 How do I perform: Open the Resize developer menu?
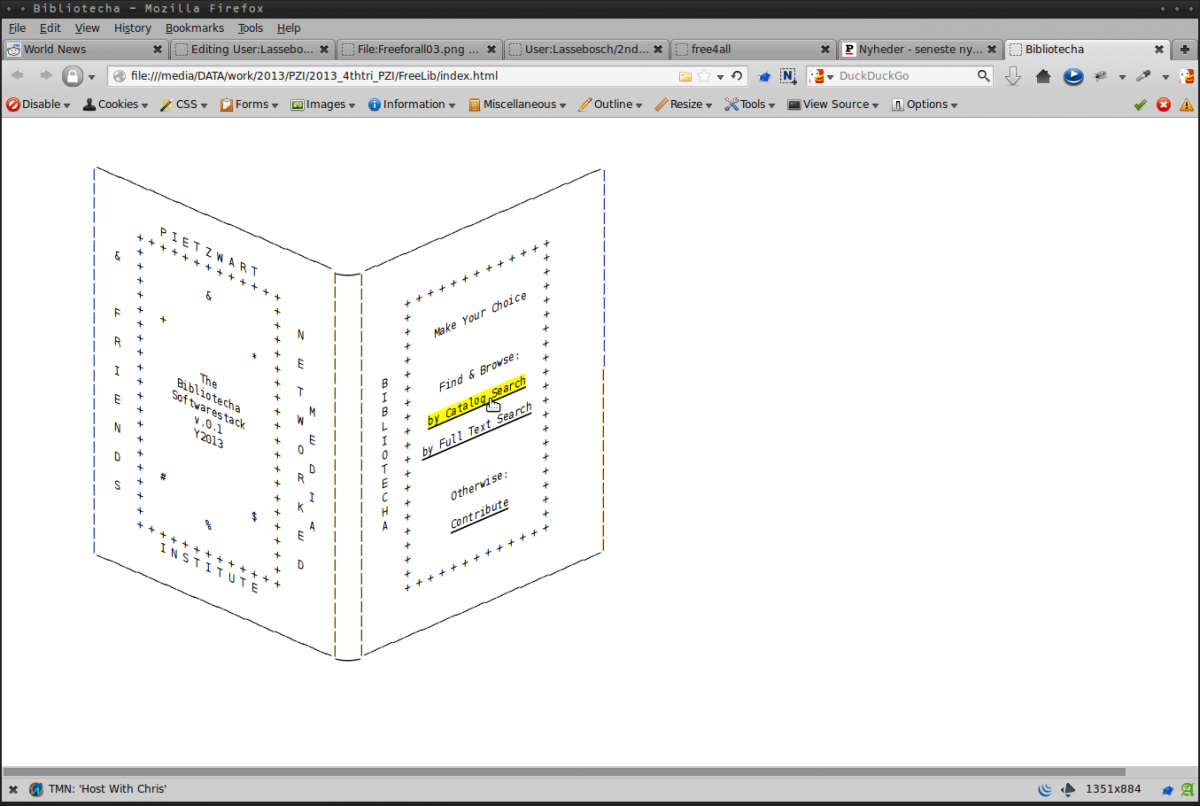point(683,104)
